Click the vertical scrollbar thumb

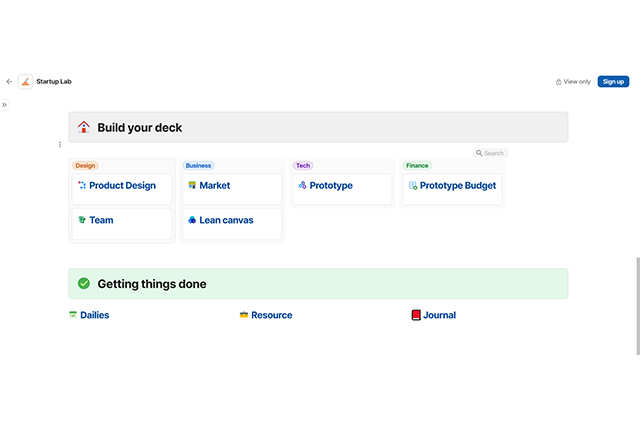point(638,306)
